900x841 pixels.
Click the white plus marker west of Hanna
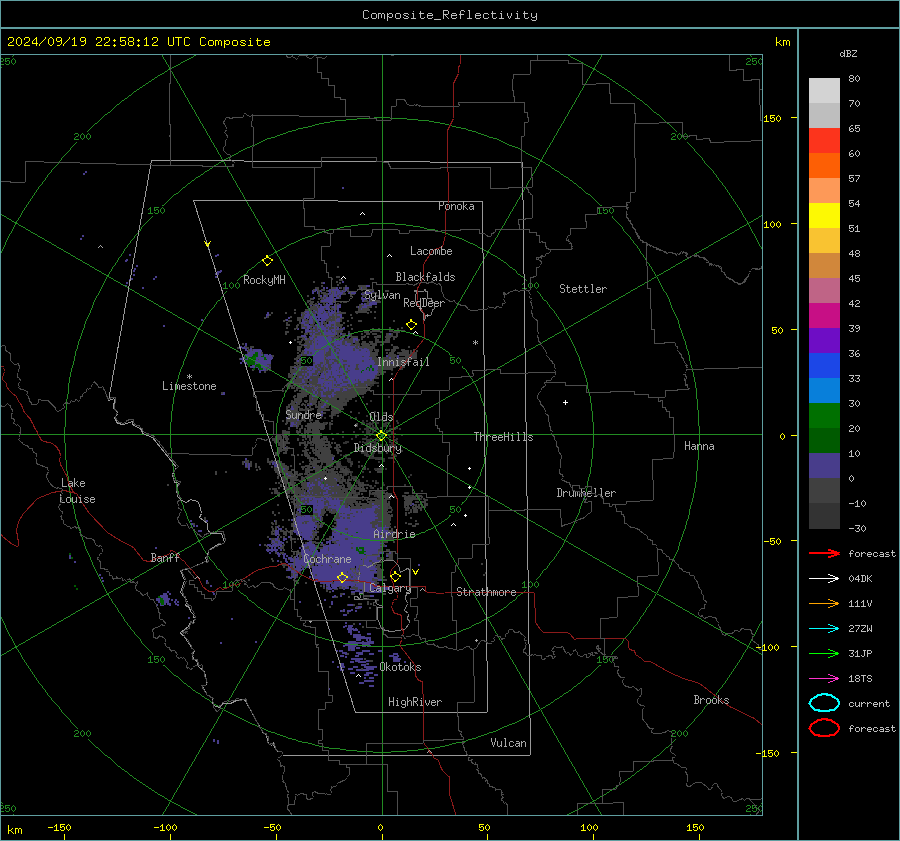click(x=565, y=402)
